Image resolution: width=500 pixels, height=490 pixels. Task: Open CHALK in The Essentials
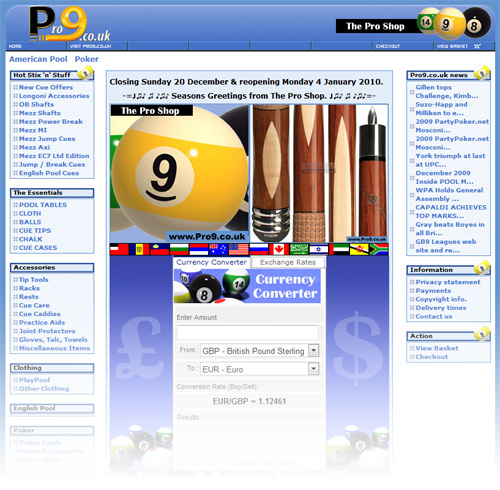(x=31, y=239)
